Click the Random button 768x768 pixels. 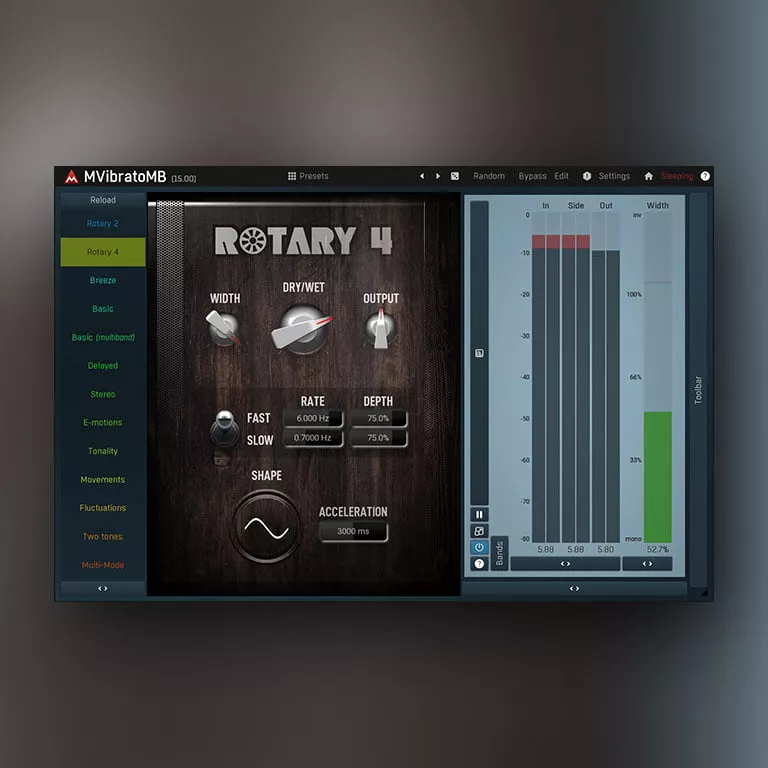click(x=489, y=176)
